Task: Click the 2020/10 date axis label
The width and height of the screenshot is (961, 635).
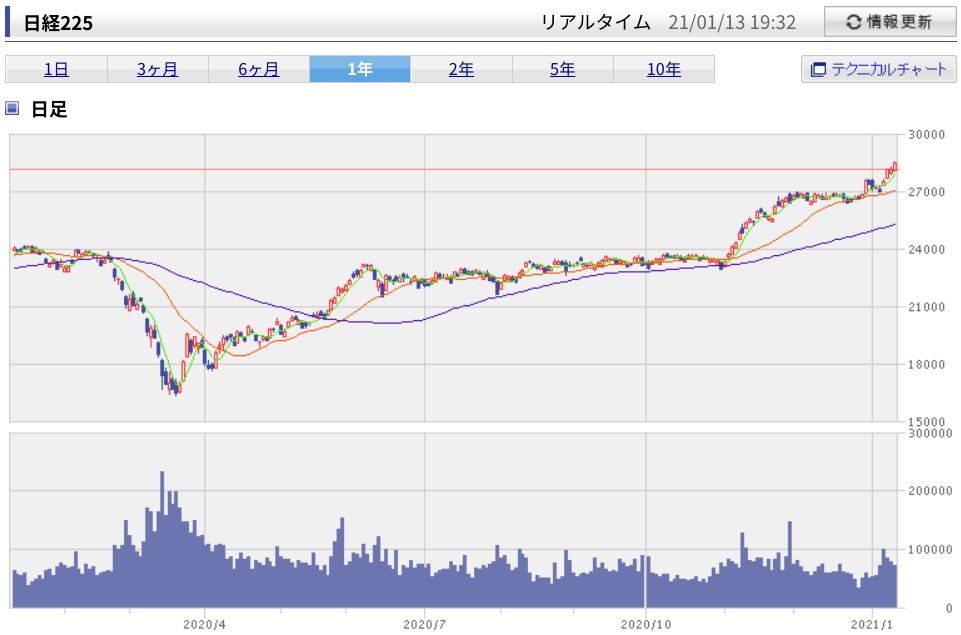Action: coord(645,625)
